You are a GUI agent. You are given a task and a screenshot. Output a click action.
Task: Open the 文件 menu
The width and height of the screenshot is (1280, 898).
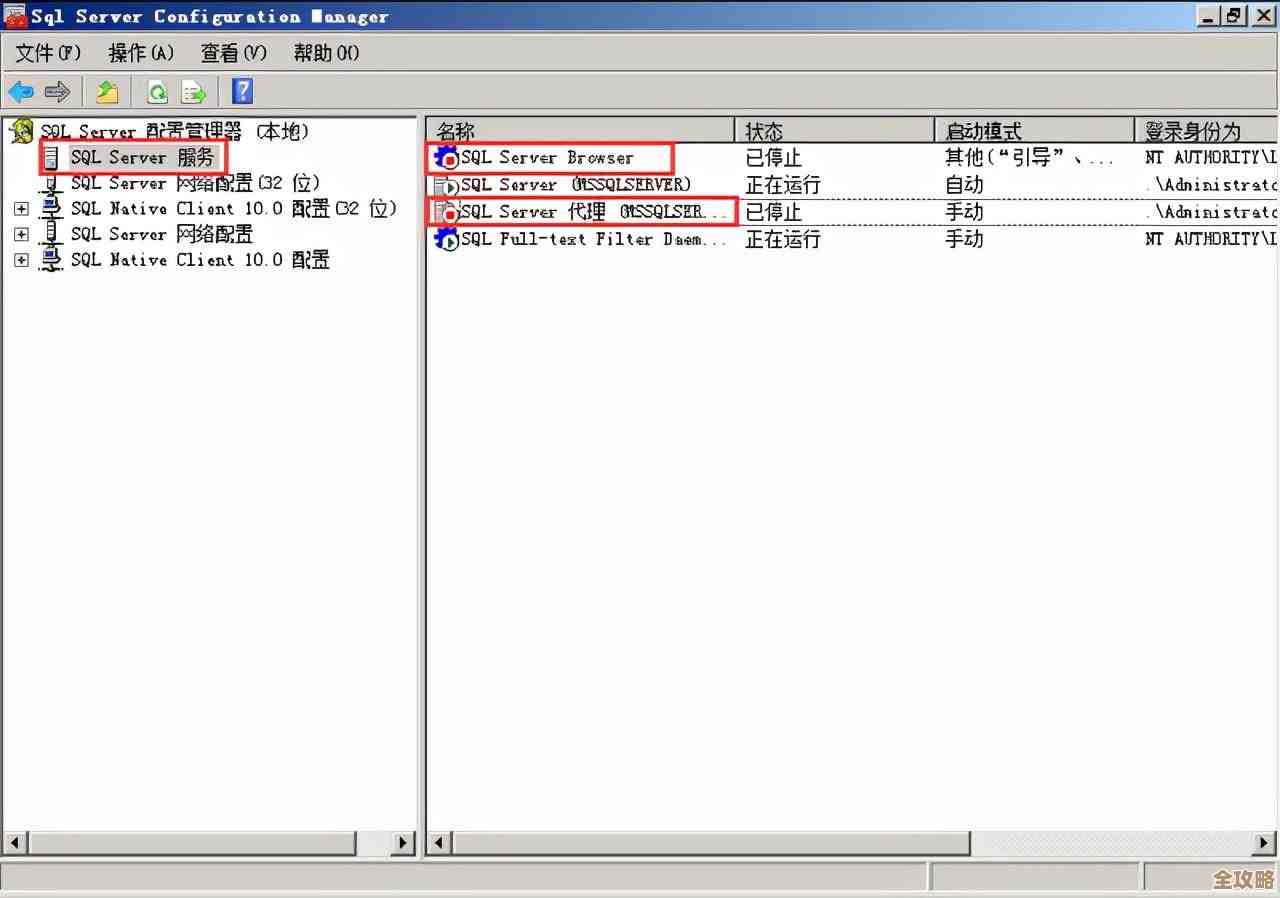(45, 53)
